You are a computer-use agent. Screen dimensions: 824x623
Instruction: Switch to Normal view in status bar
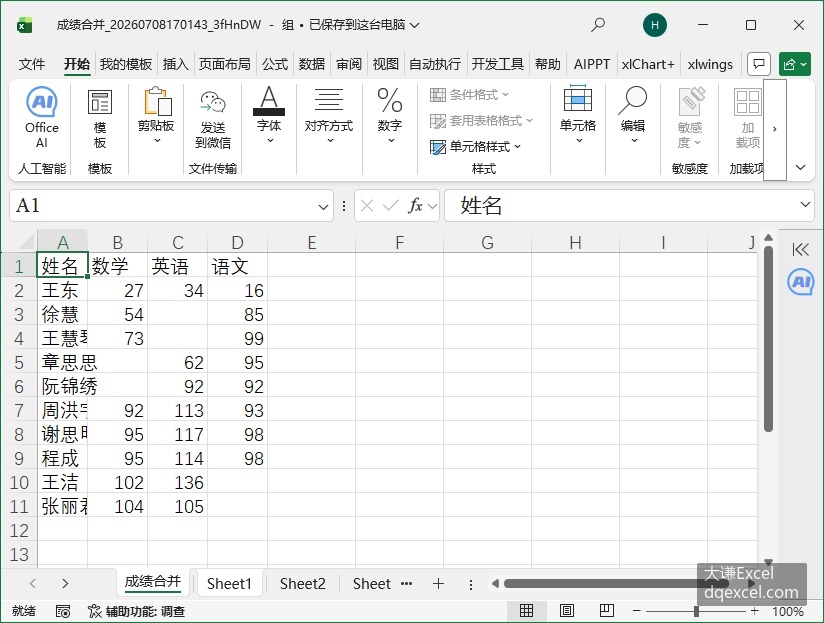(x=527, y=610)
